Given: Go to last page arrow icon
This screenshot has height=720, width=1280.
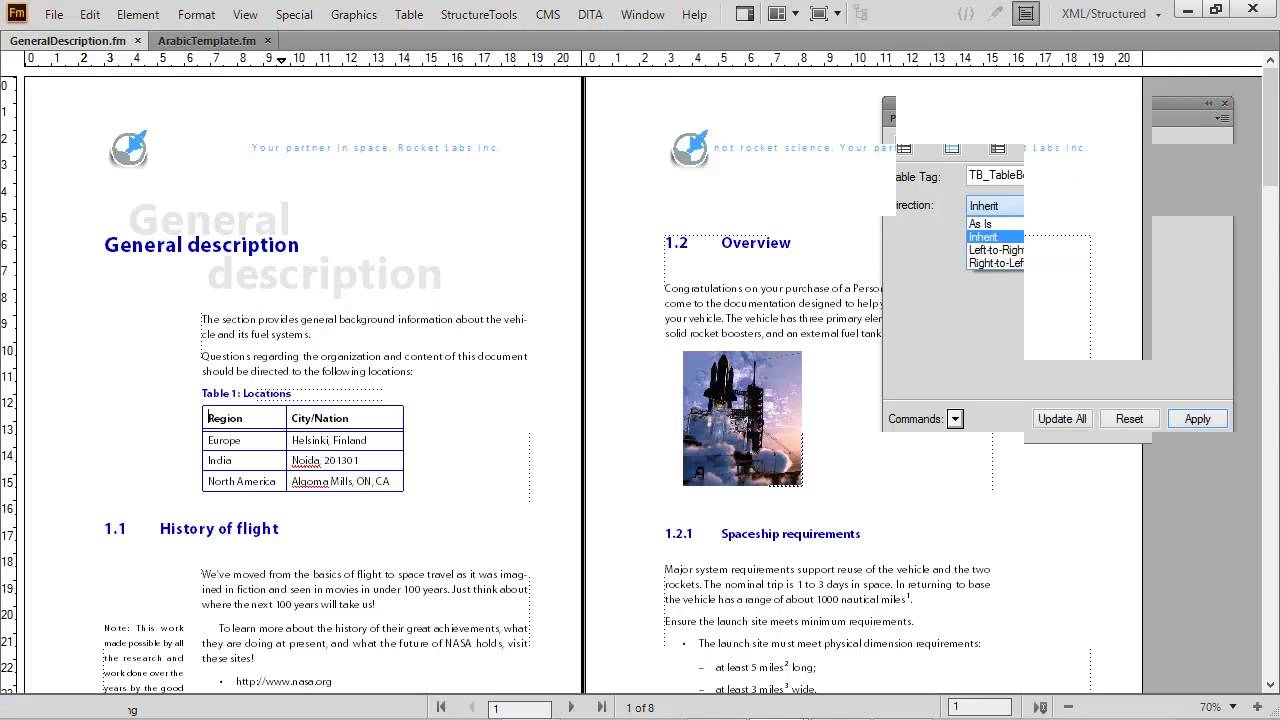Looking at the screenshot, I should [x=601, y=707].
